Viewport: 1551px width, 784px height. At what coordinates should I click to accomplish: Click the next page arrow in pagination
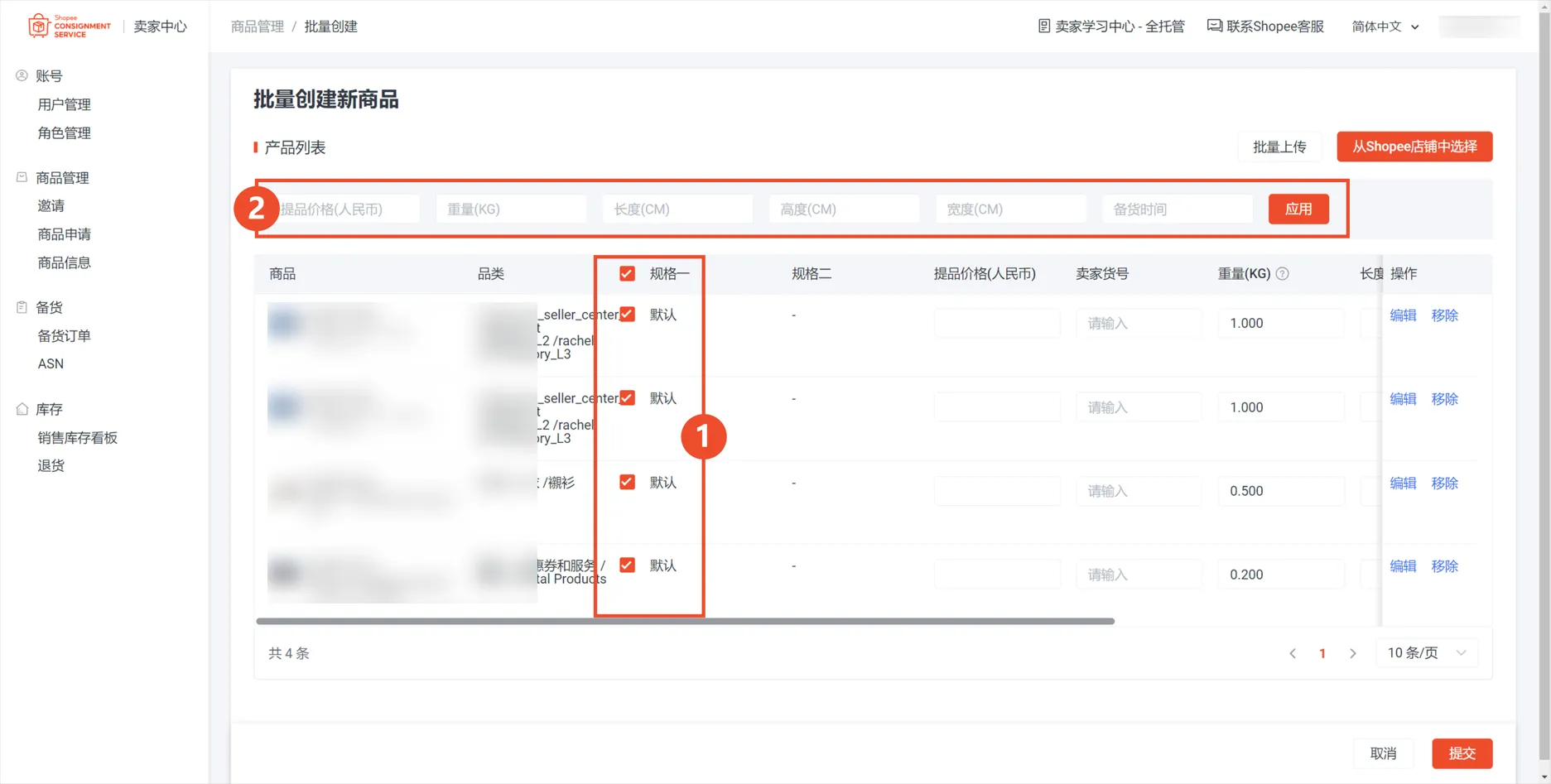click(1352, 652)
